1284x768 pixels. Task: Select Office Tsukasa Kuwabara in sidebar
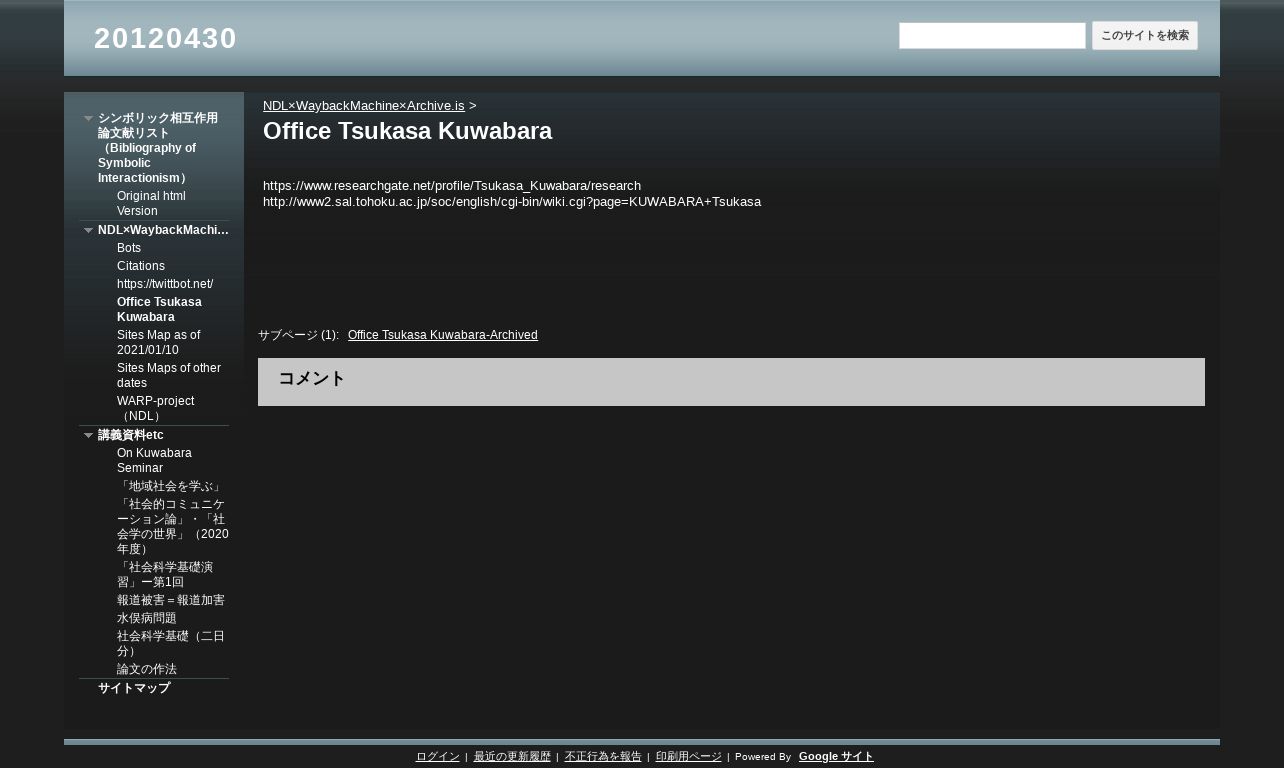pyautogui.click(x=159, y=309)
